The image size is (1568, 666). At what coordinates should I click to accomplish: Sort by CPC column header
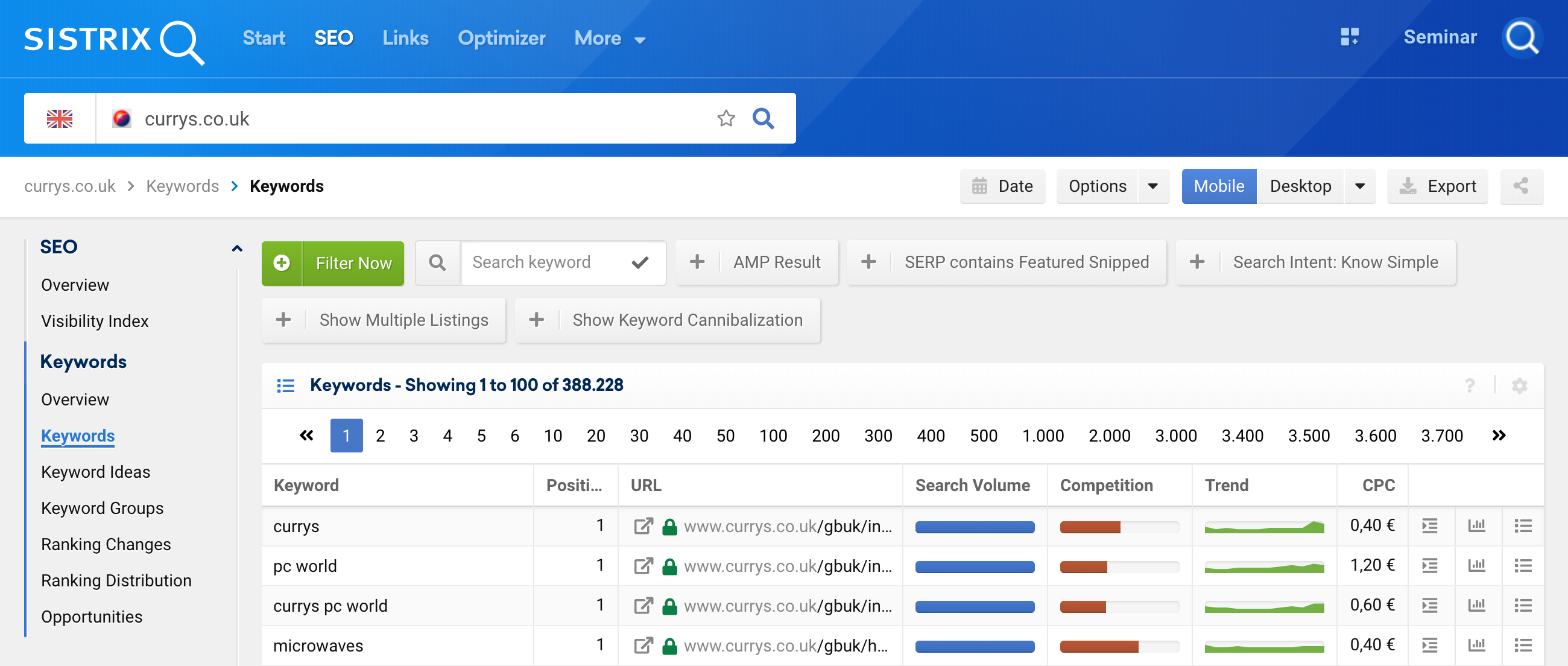coord(1378,485)
